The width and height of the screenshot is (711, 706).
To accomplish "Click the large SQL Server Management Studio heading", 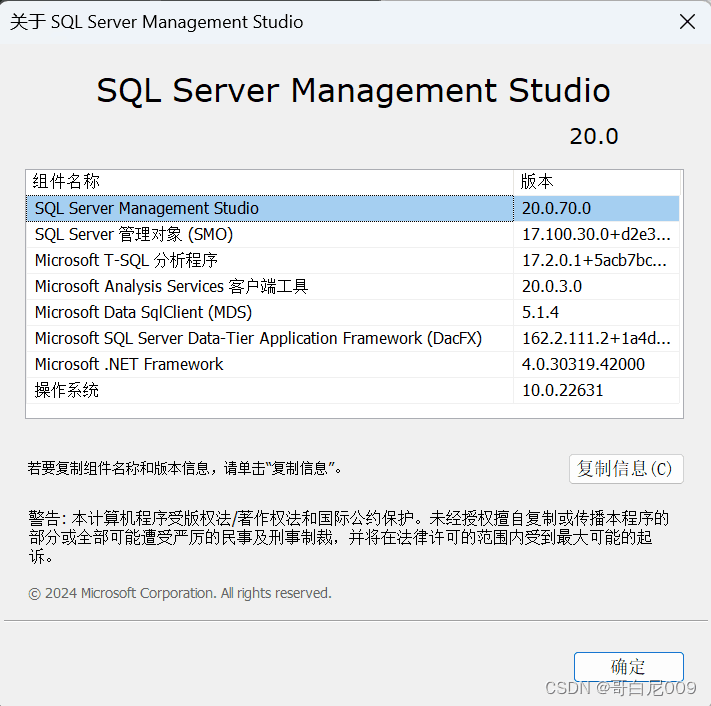I will [353, 90].
